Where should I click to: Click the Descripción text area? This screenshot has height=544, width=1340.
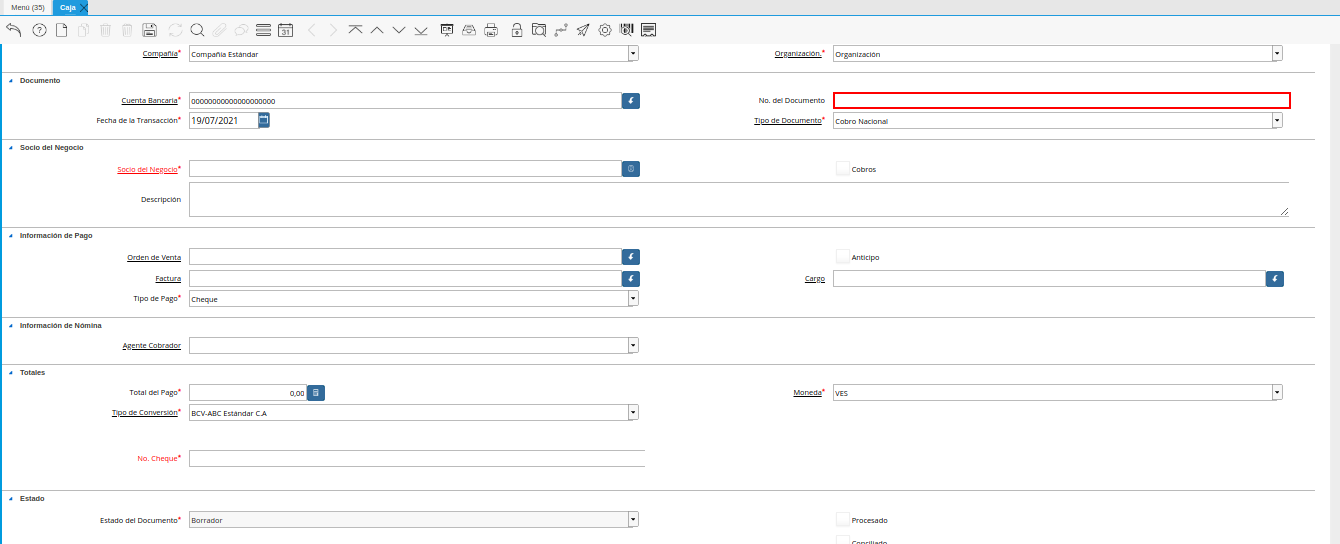click(x=739, y=199)
